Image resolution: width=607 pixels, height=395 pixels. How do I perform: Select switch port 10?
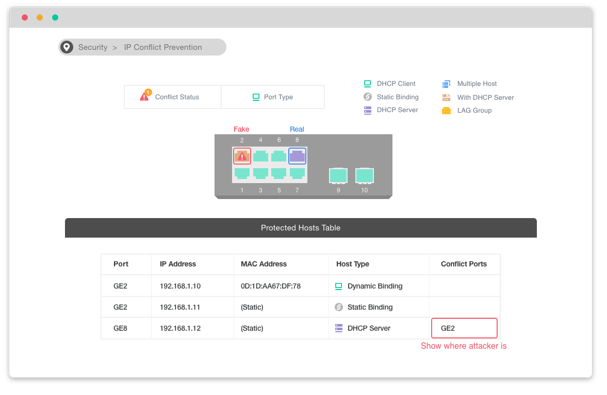click(x=365, y=176)
